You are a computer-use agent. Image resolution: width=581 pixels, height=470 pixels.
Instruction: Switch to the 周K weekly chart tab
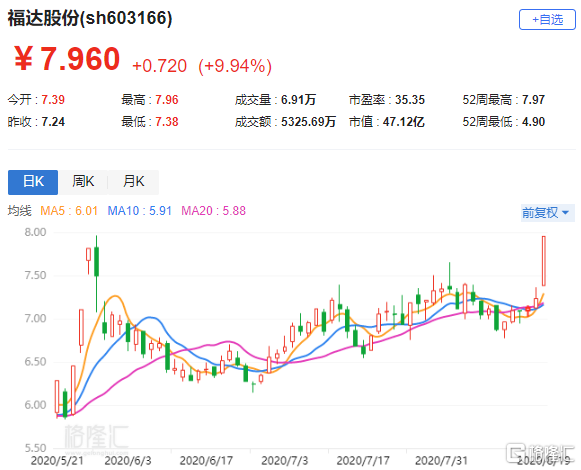[x=83, y=182]
